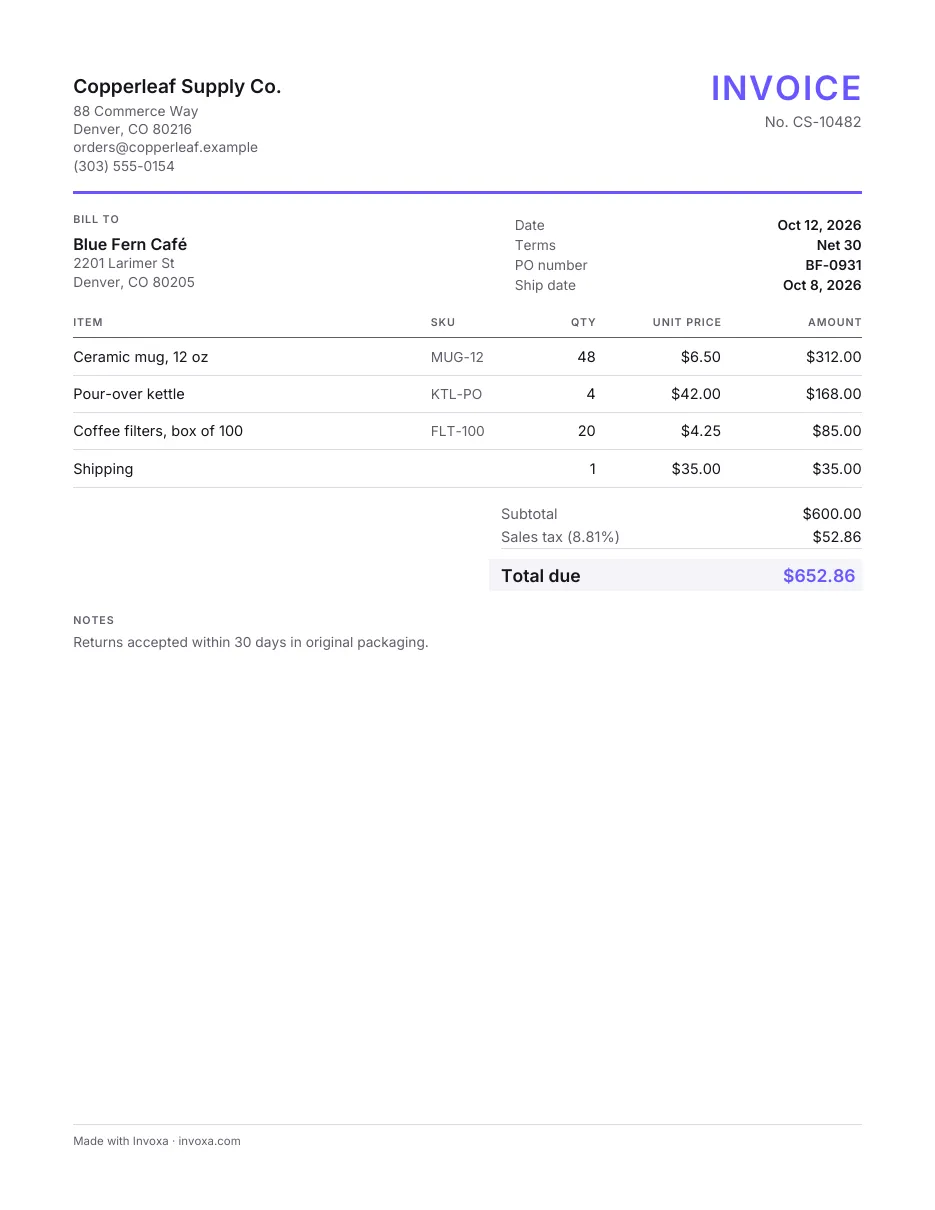Select the $52.86 tax amount
Screen dimensions: 935x1210
837,537
